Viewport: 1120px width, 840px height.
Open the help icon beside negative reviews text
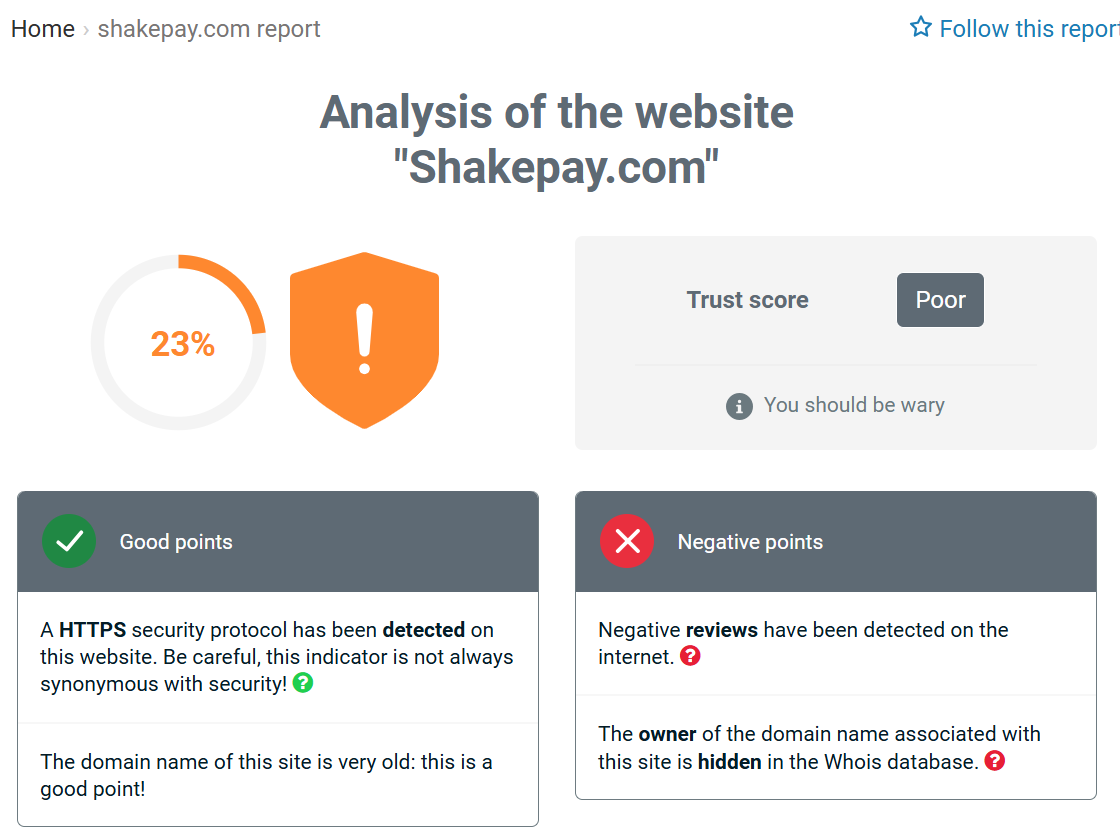[690, 656]
